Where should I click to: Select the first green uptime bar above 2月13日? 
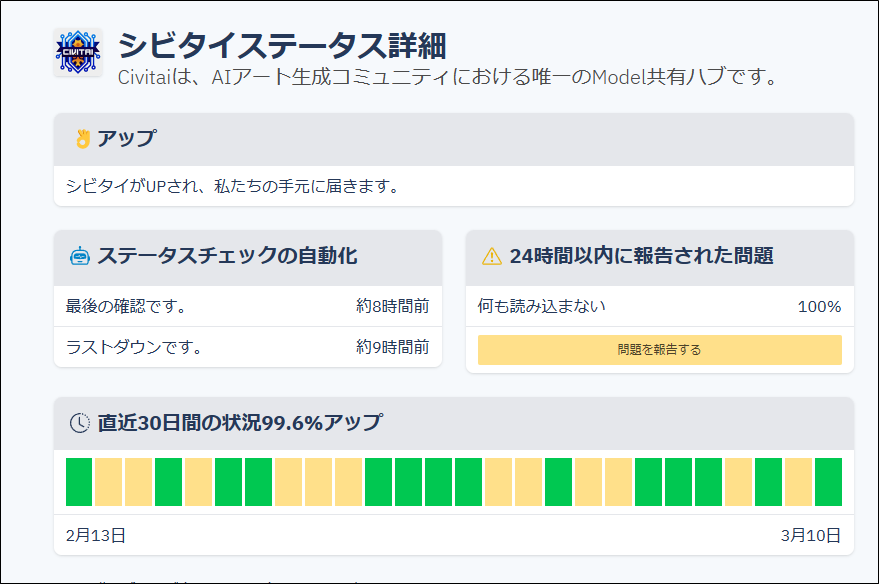coord(79,482)
